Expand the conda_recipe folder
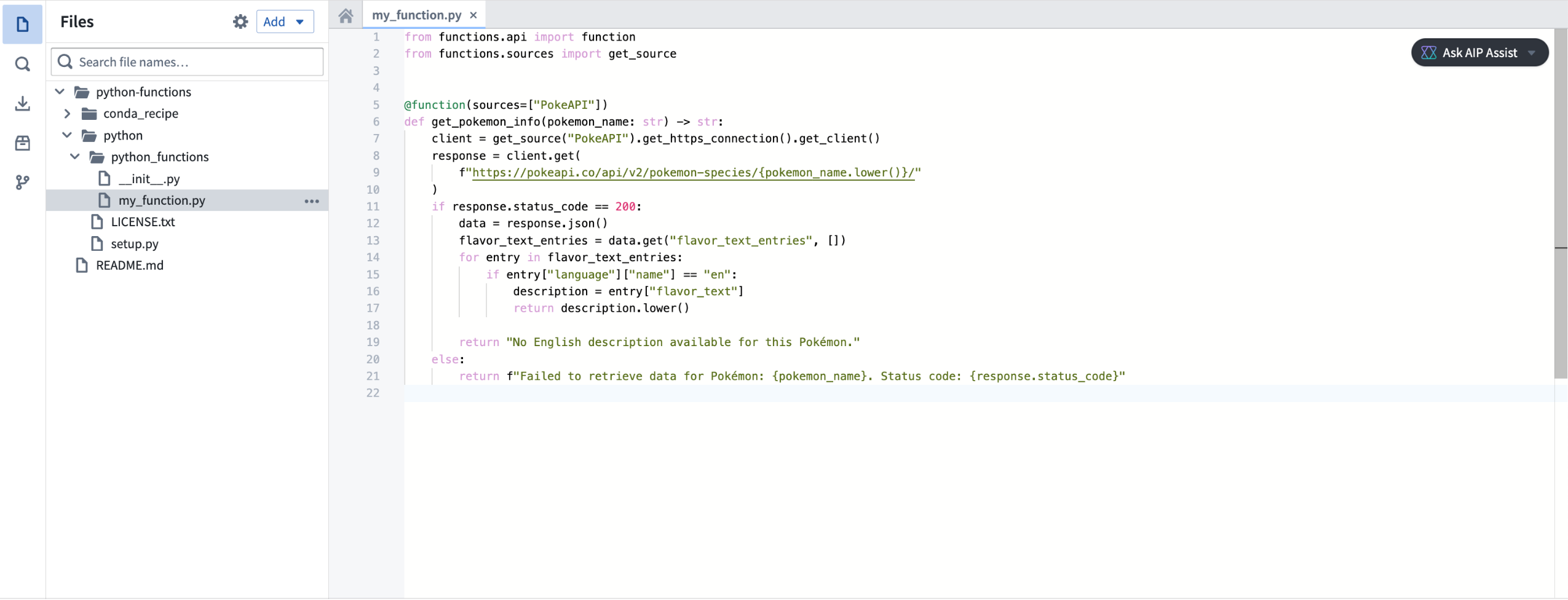Image resolution: width=1568 pixels, height=600 pixels. [68, 113]
